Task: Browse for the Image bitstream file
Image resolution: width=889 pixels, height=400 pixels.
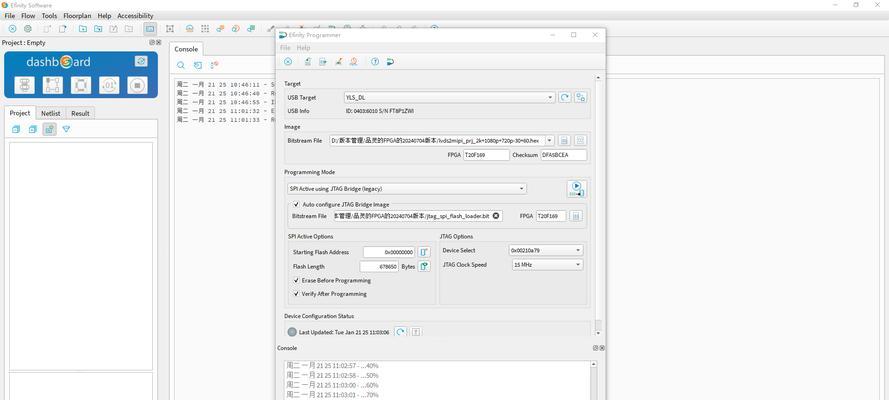Action: pos(565,140)
